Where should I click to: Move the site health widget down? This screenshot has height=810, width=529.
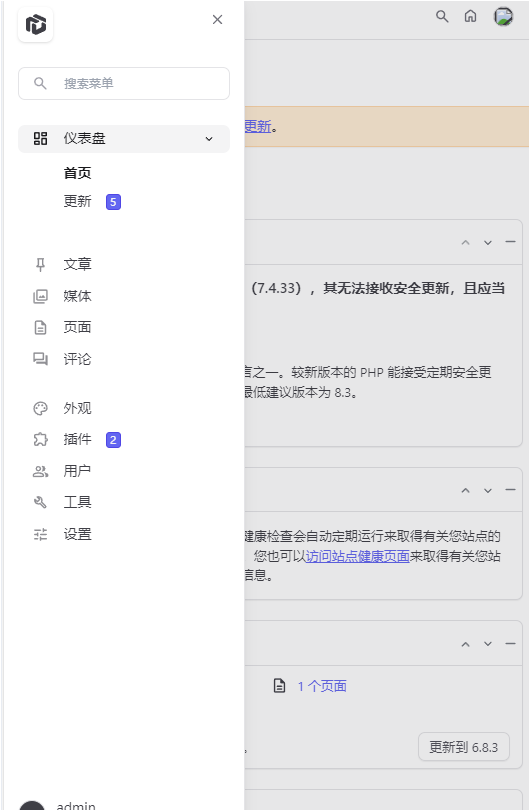488,490
